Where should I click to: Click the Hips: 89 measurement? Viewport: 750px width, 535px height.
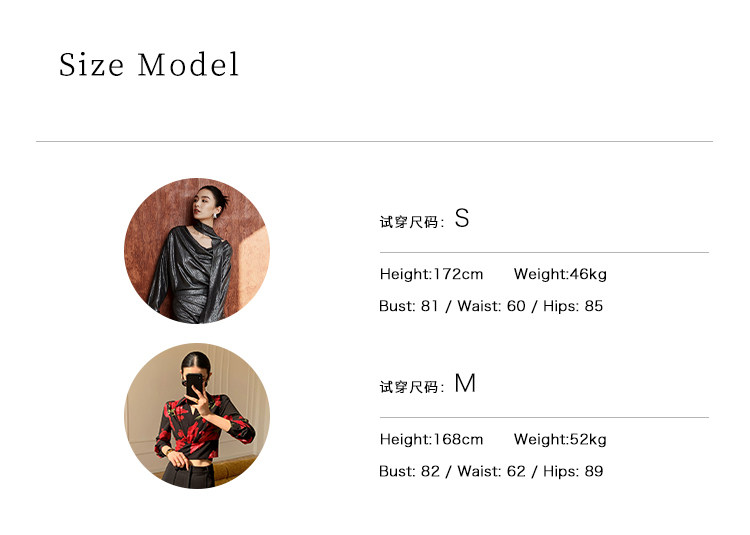click(573, 471)
